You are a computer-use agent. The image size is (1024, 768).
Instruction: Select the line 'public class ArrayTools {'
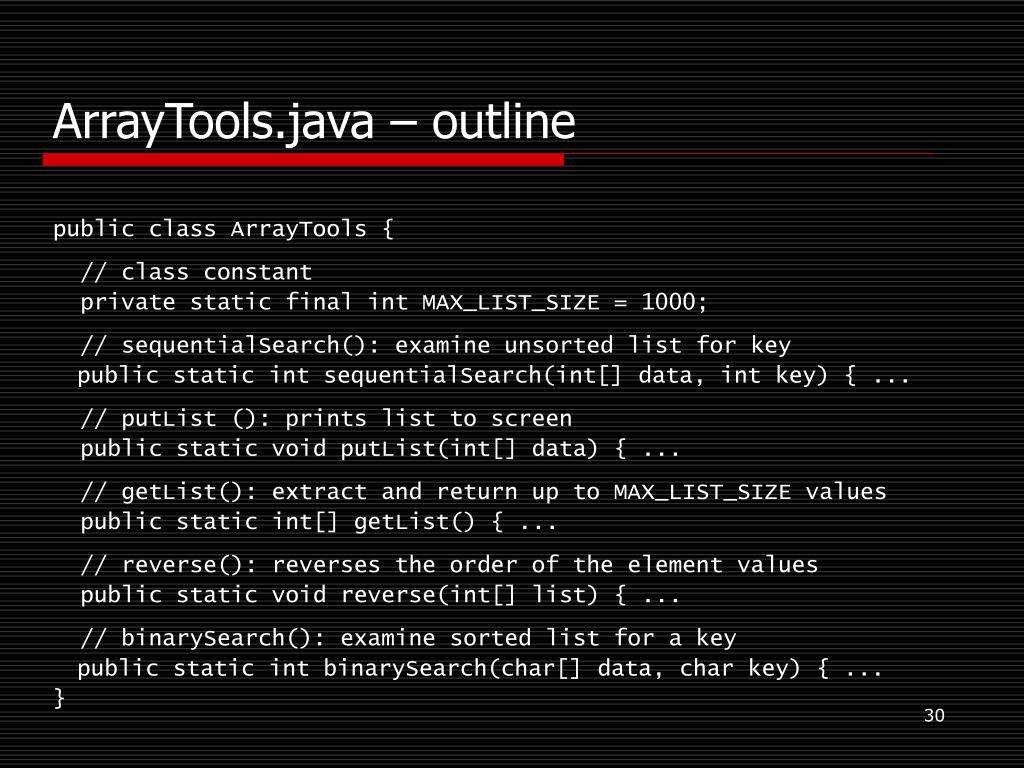(x=223, y=229)
